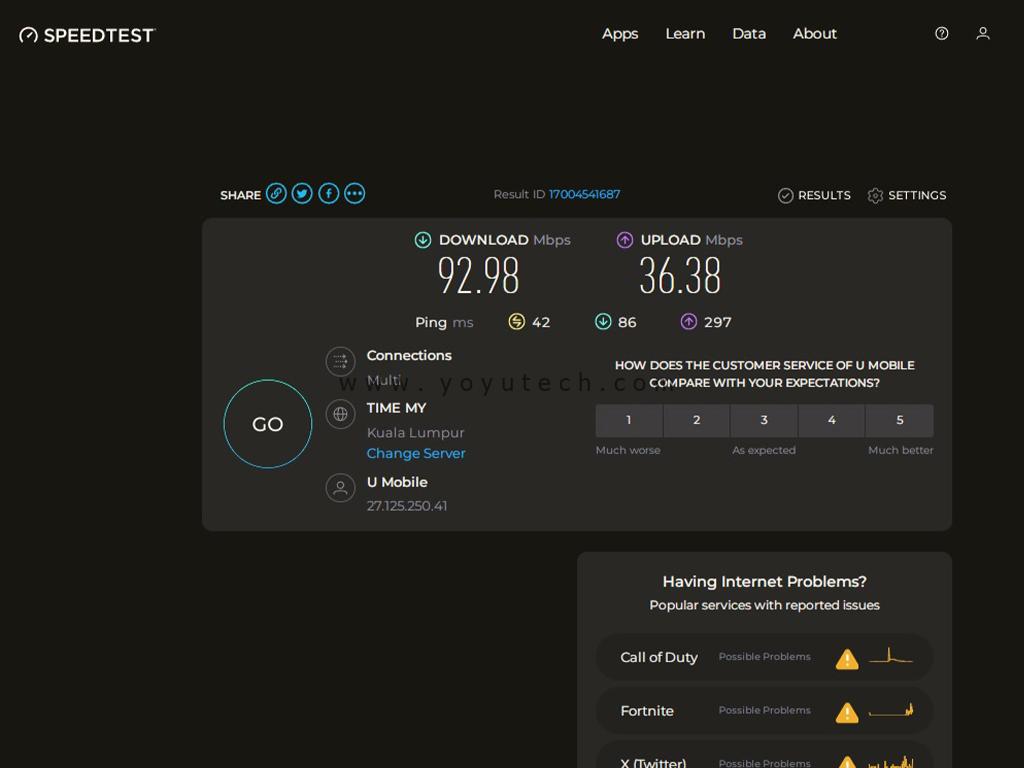Click the download arrow icon
1024x768 pixels.
click(423, 240)
